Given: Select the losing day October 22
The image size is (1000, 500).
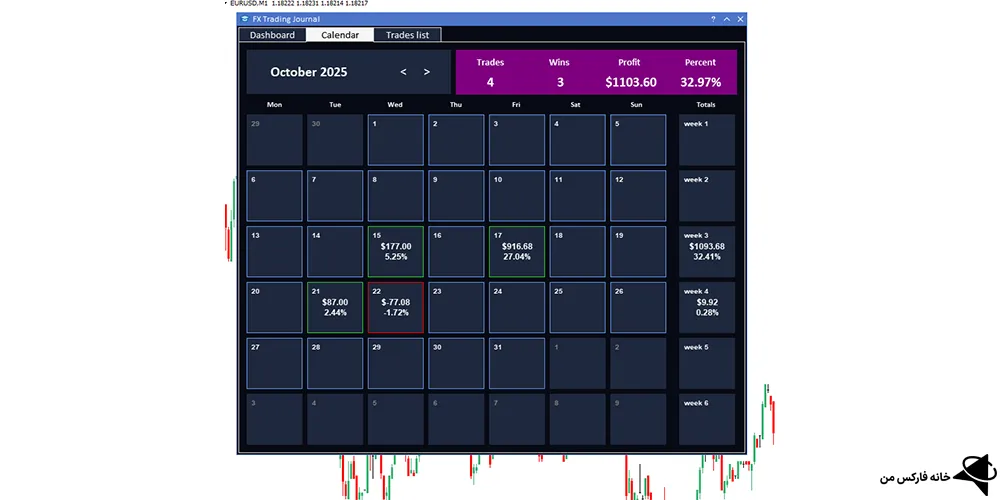Looking at the screenshot, I should [395, 307].
